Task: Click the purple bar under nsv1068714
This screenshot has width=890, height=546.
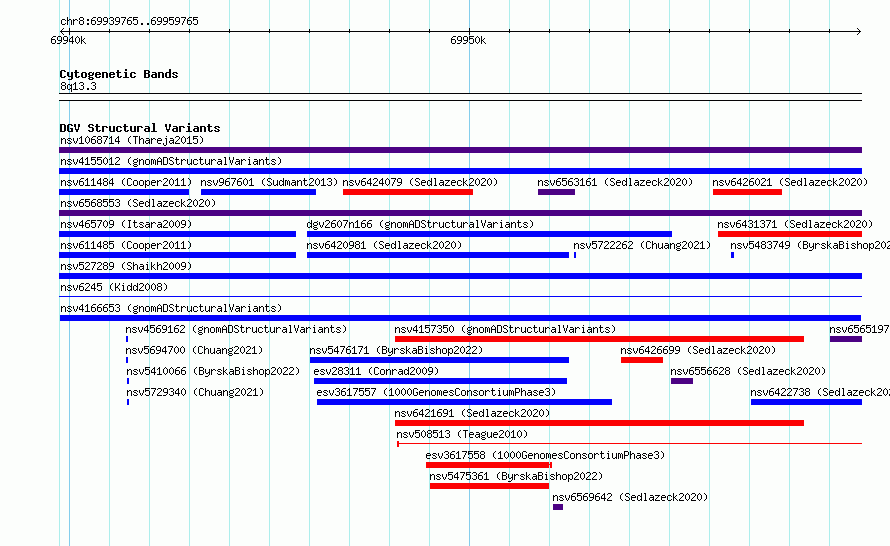Action: click(460, 150)
